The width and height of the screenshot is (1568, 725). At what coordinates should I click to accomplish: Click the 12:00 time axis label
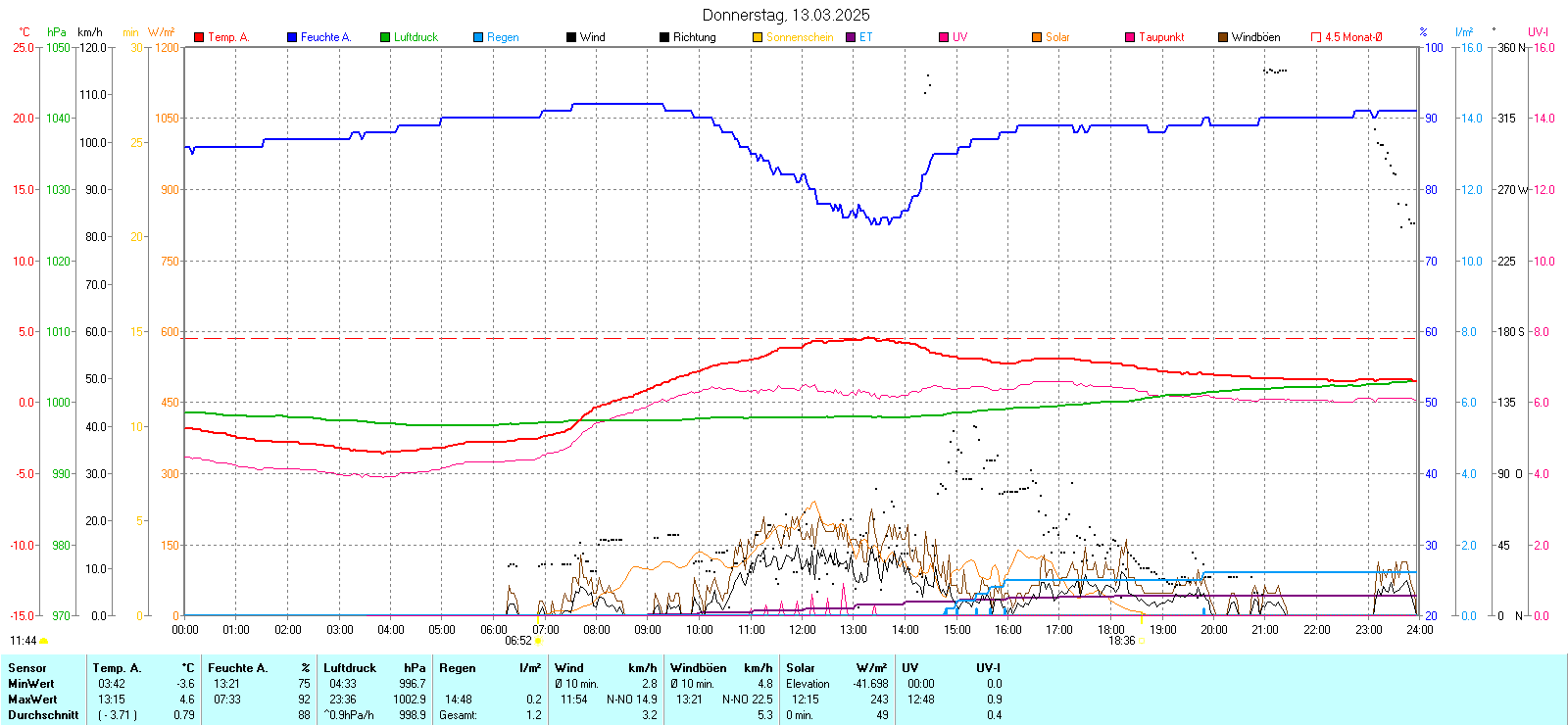(x=803, y=630)
